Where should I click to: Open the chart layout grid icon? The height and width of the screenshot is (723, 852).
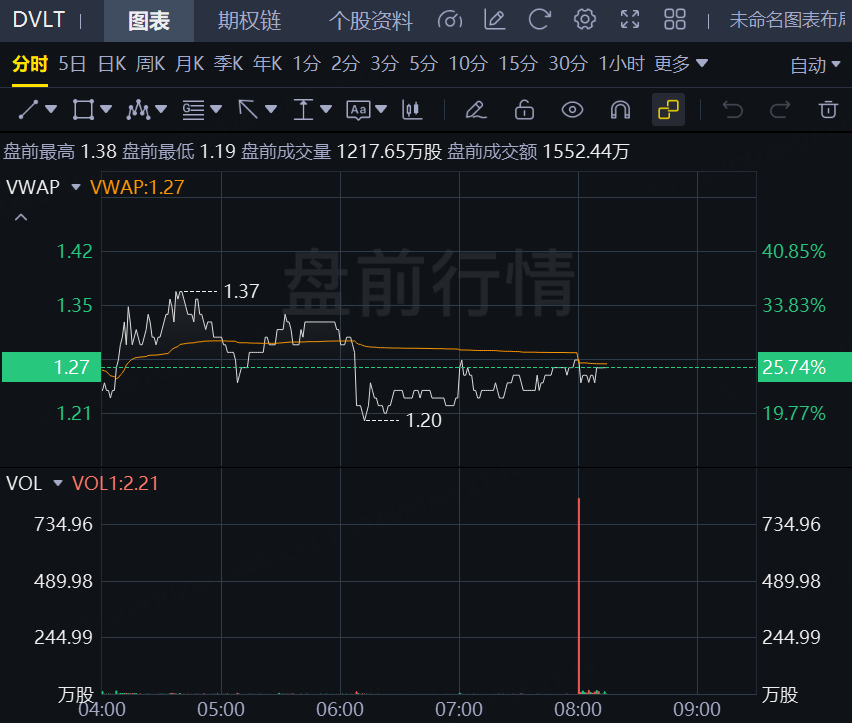tap(675, 20)
